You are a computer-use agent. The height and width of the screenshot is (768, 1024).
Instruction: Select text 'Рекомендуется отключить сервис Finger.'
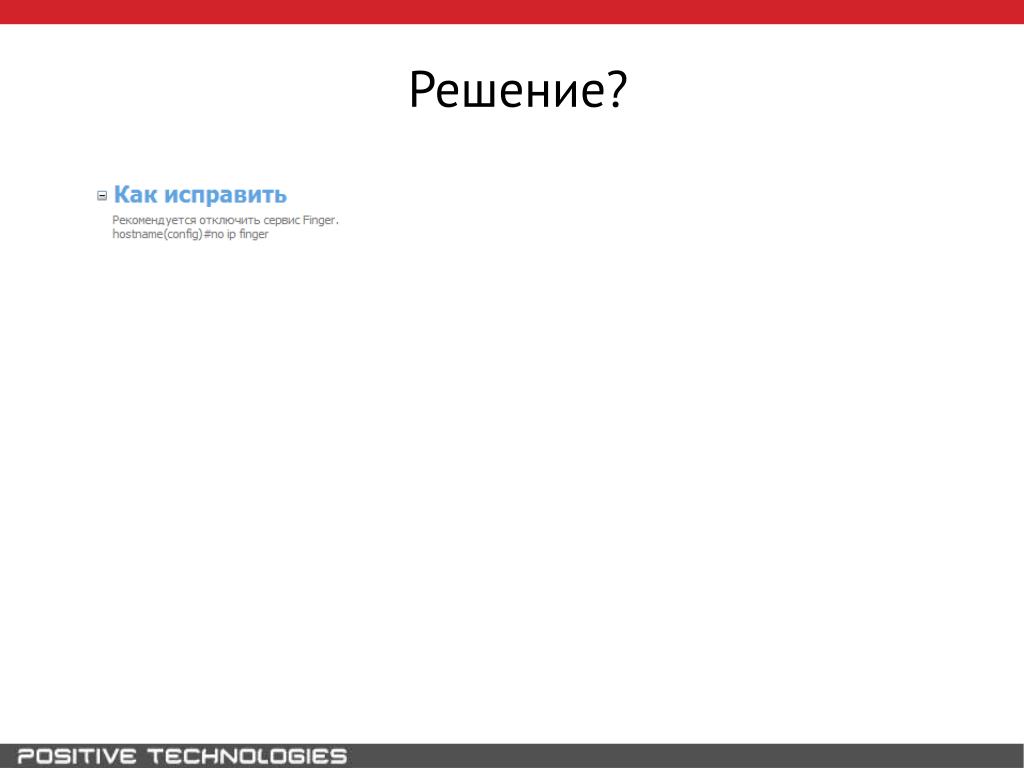225,220
